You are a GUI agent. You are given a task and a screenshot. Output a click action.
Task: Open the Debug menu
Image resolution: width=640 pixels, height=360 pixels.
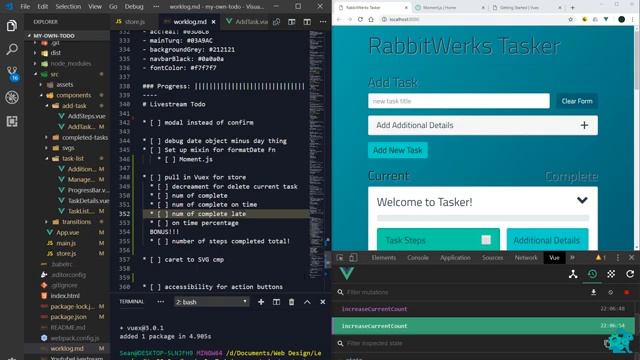pyautogui.click(x=134, y=7)
